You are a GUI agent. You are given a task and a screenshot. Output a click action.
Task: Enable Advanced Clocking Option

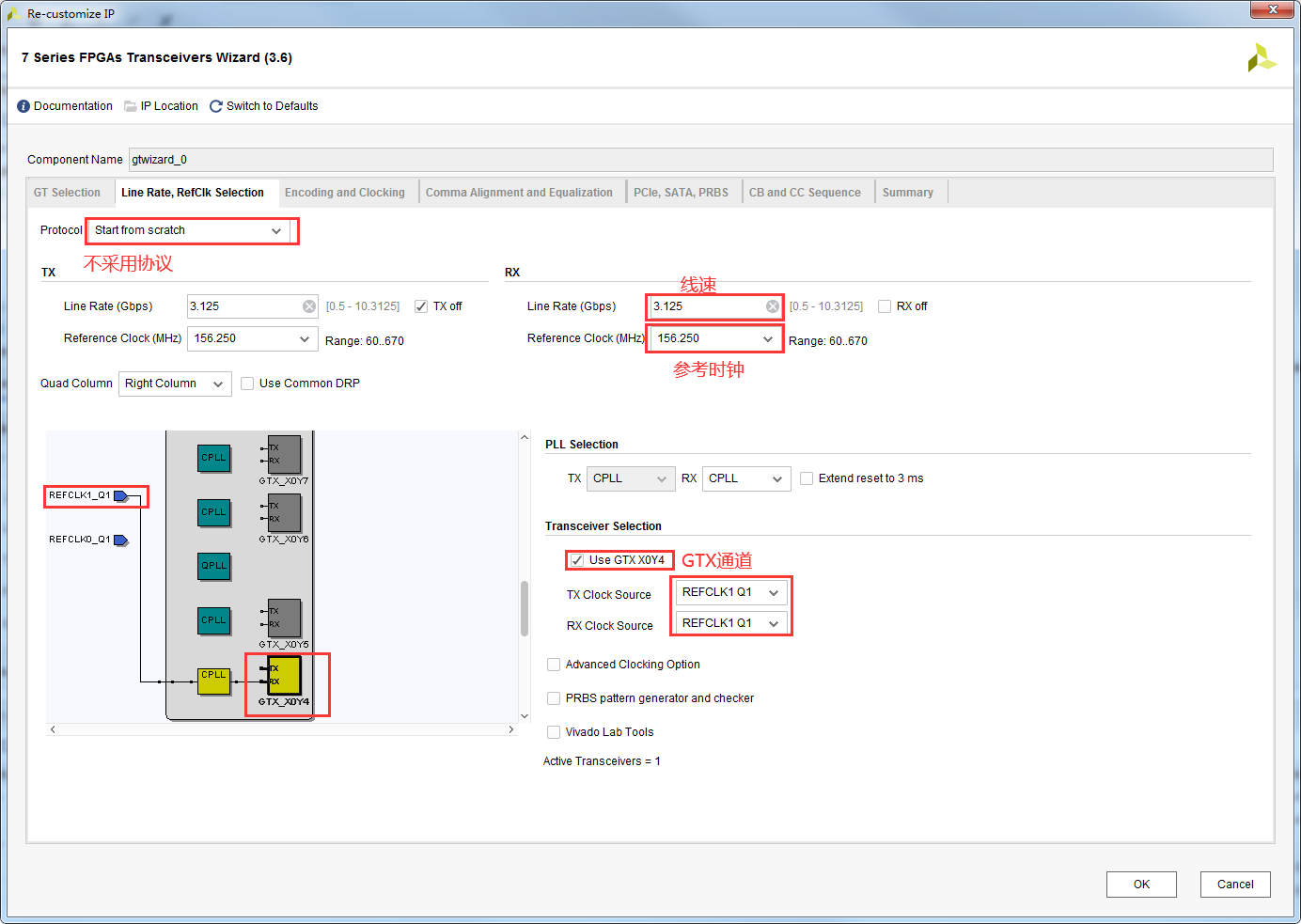click(554, 665)
